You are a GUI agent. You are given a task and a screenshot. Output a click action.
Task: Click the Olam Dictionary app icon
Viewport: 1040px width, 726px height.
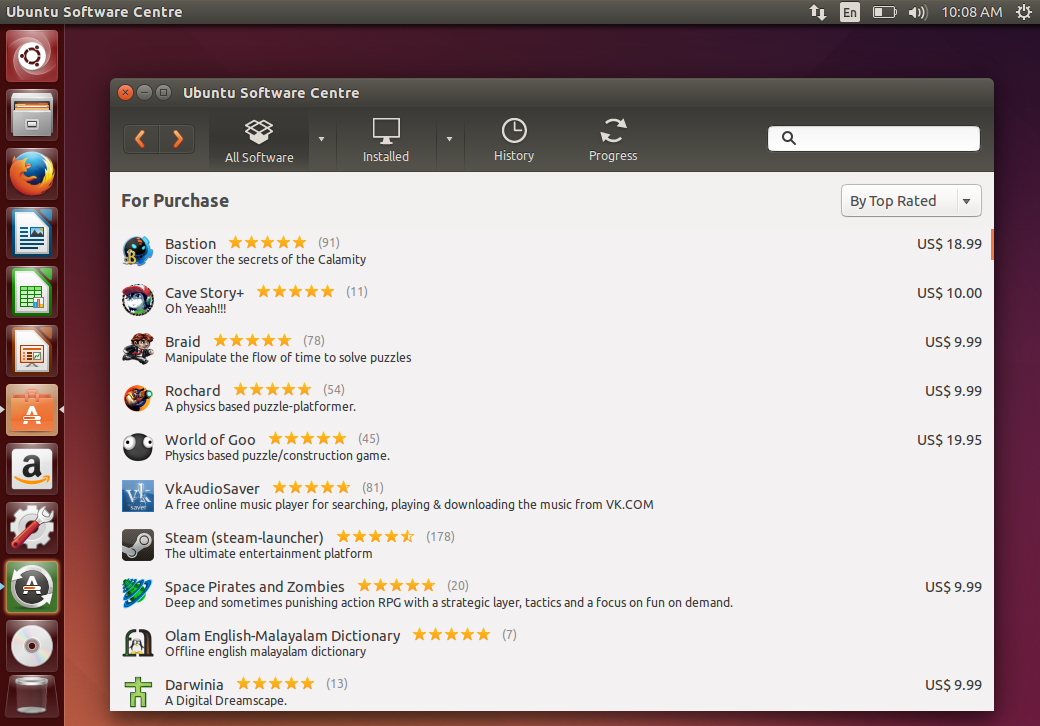click(138, 643)
